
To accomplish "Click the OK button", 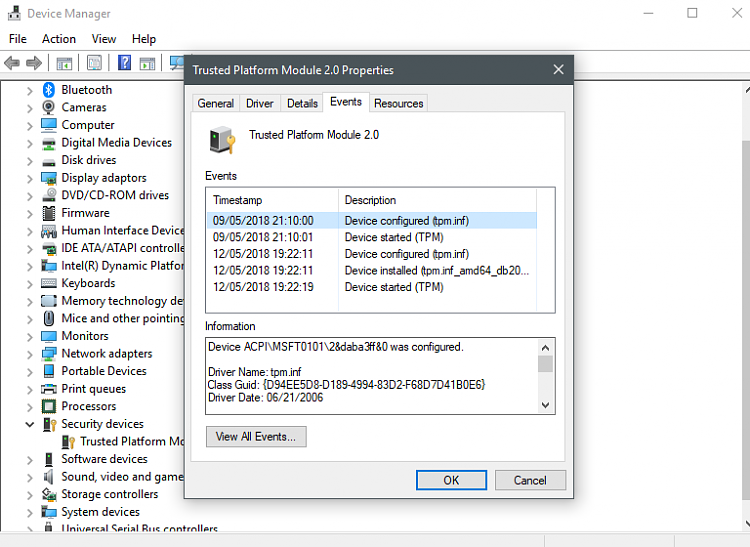I will tap(451, 480).
